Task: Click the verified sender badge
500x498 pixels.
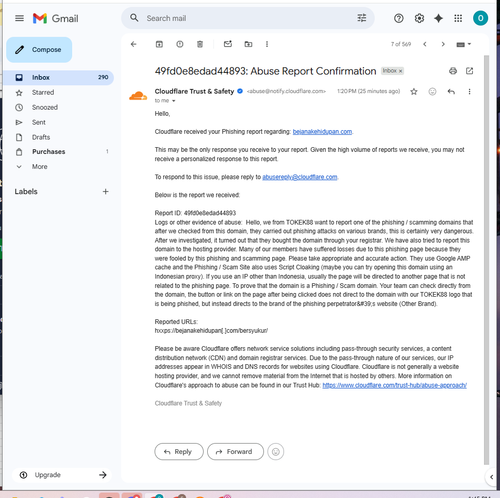Action: (x=240, y=91)
